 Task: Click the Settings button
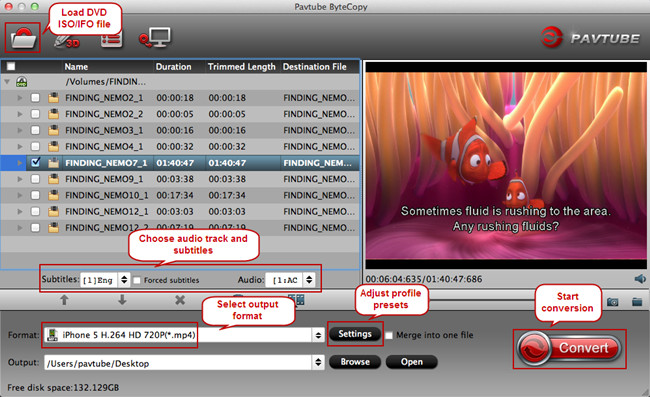(355, 334)
